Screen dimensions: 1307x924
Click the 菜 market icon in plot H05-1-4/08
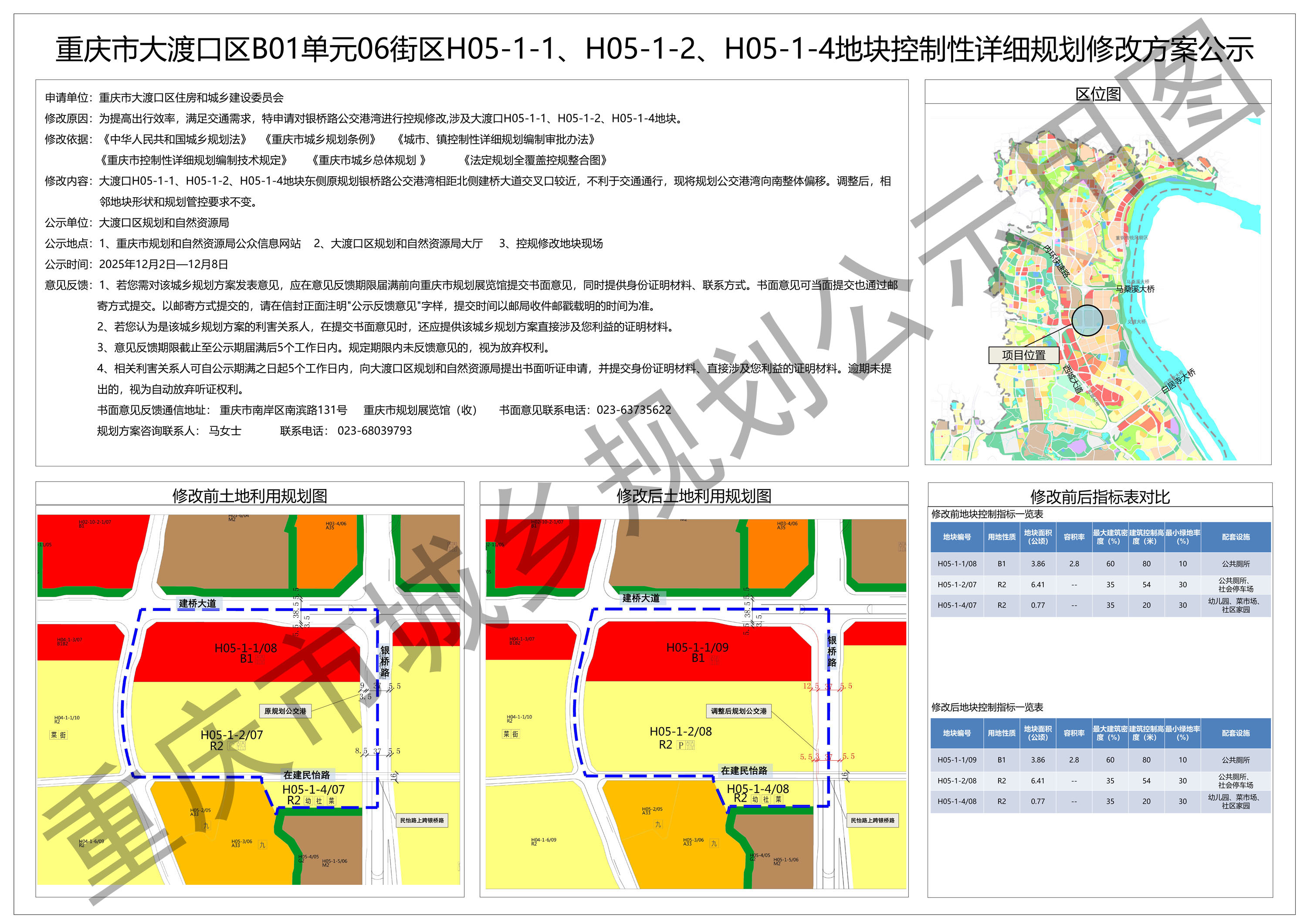point(778,799)
